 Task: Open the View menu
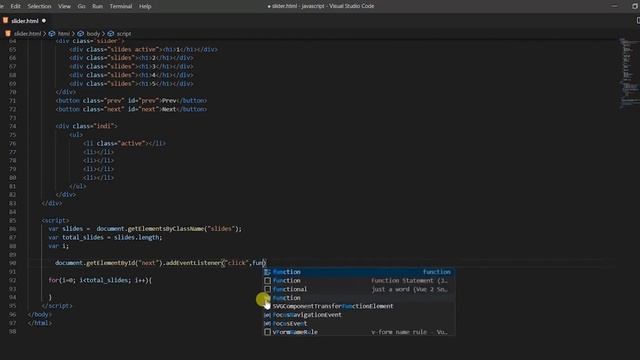coord(64,6)
